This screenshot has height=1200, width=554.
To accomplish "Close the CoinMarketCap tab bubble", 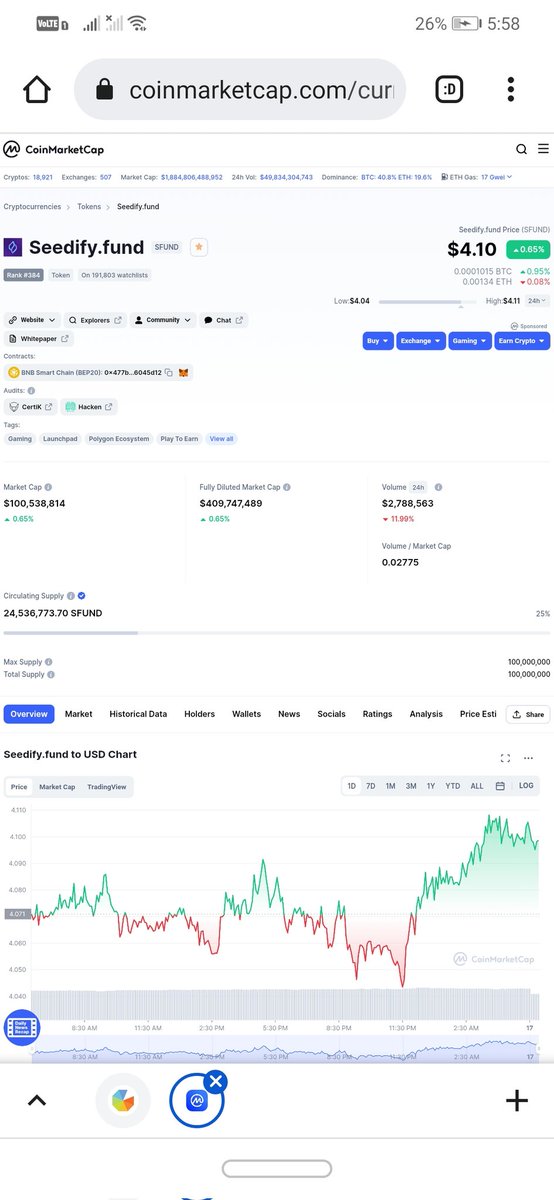I will [x=215, y=1081].
